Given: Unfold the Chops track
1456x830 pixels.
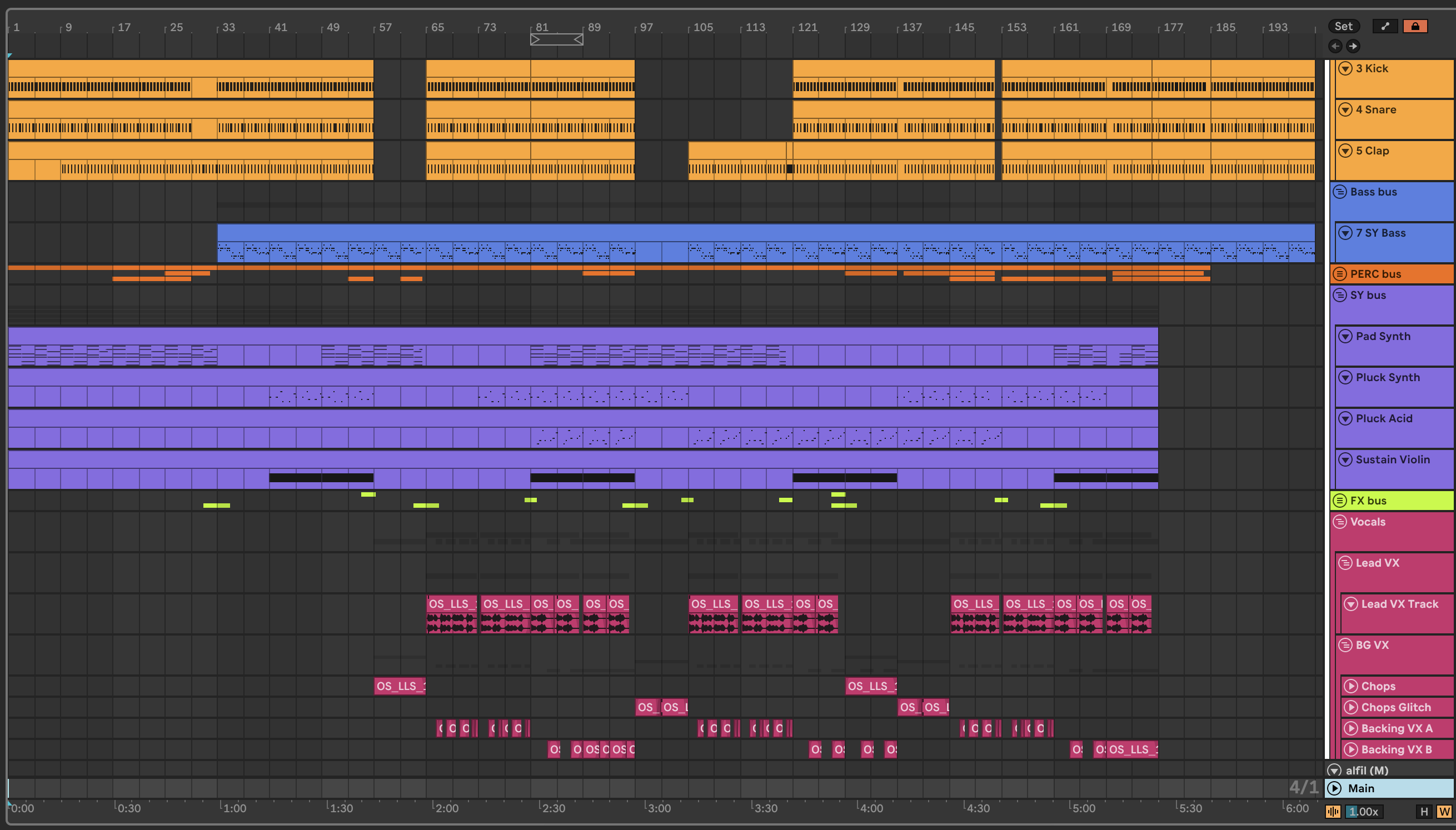Looking at the screenshot, I should [1350, 686].
